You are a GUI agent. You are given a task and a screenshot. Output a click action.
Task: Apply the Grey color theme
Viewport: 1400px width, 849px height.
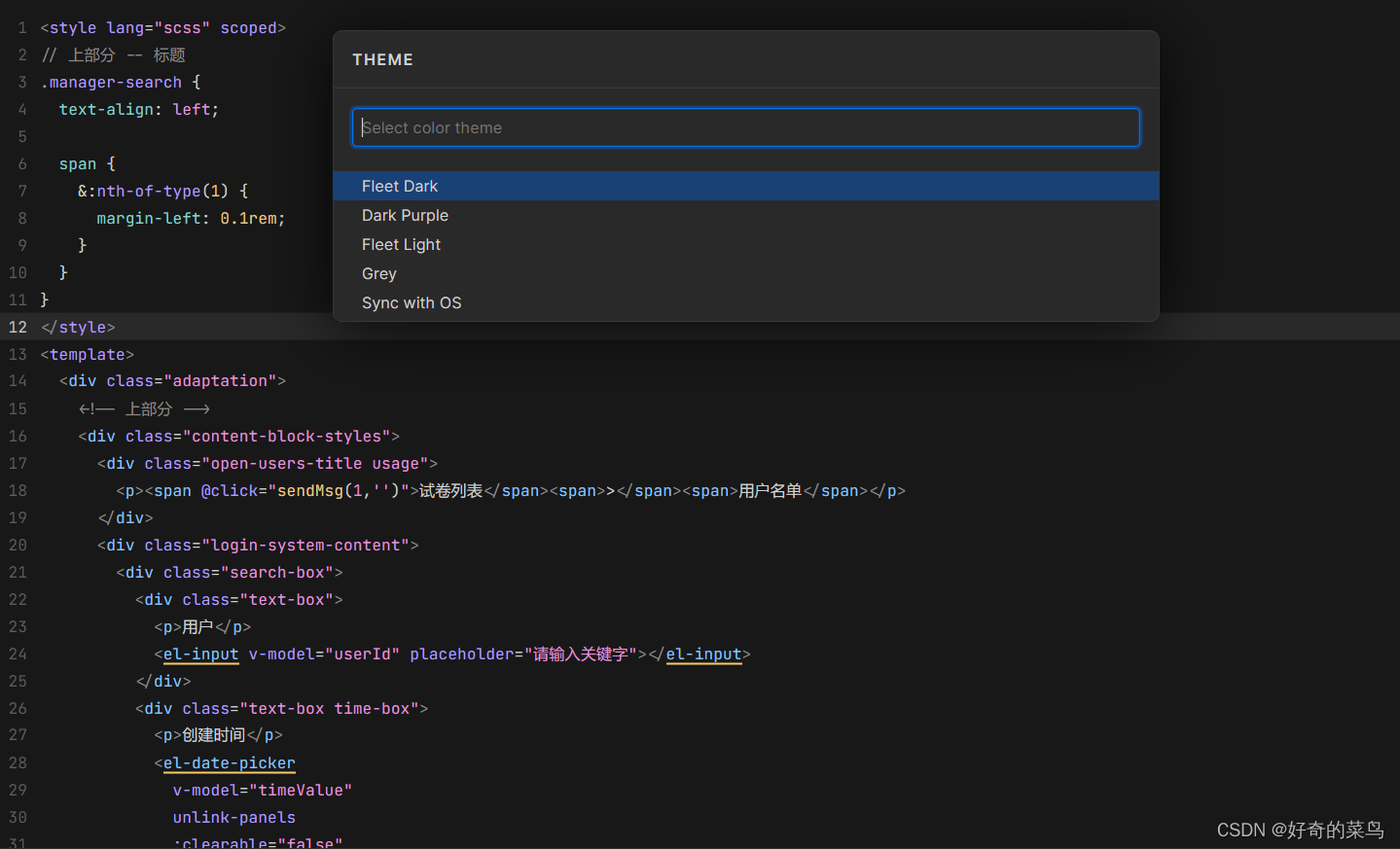[378, 273]
